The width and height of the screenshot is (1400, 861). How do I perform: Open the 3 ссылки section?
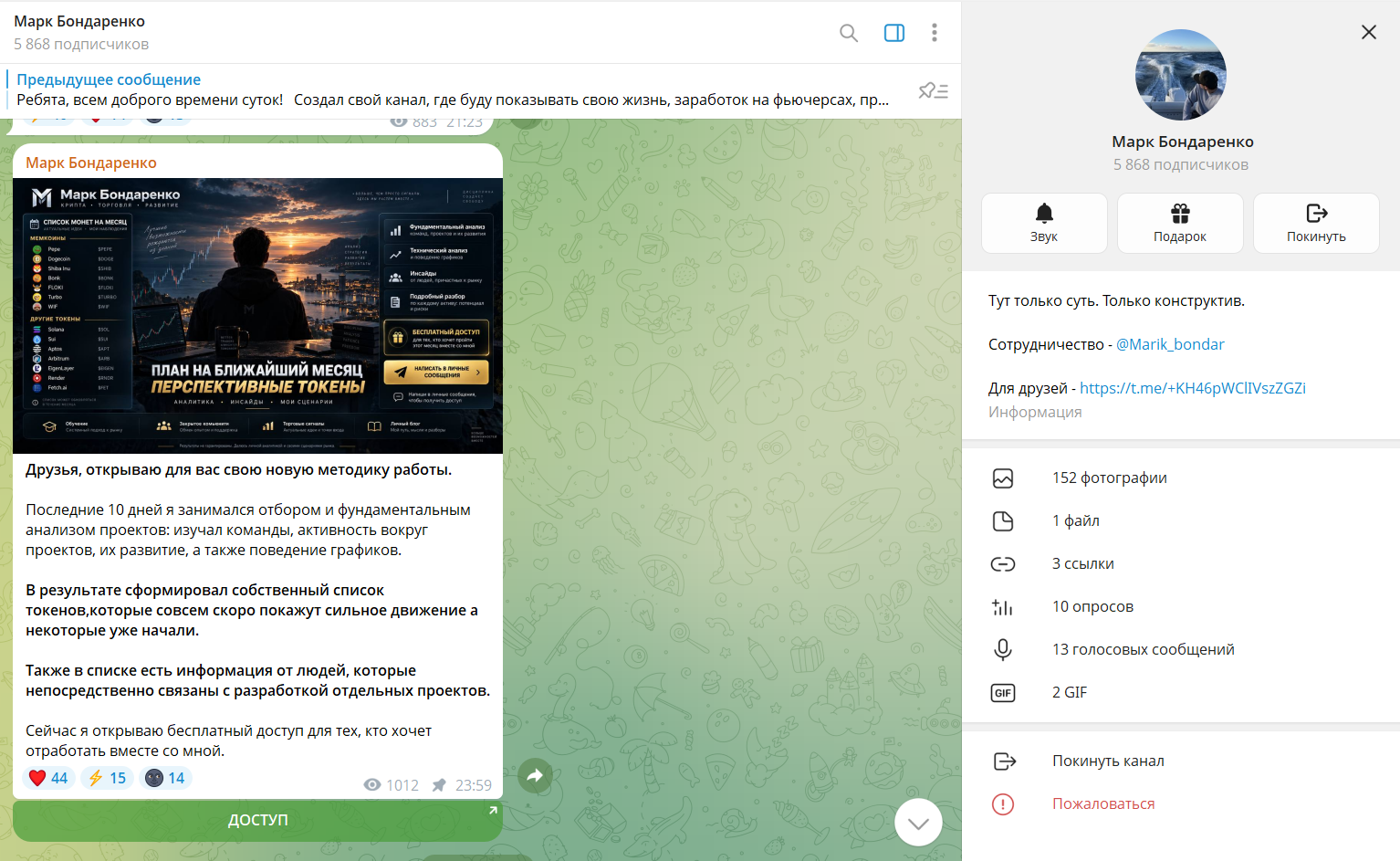[1181, 563]
